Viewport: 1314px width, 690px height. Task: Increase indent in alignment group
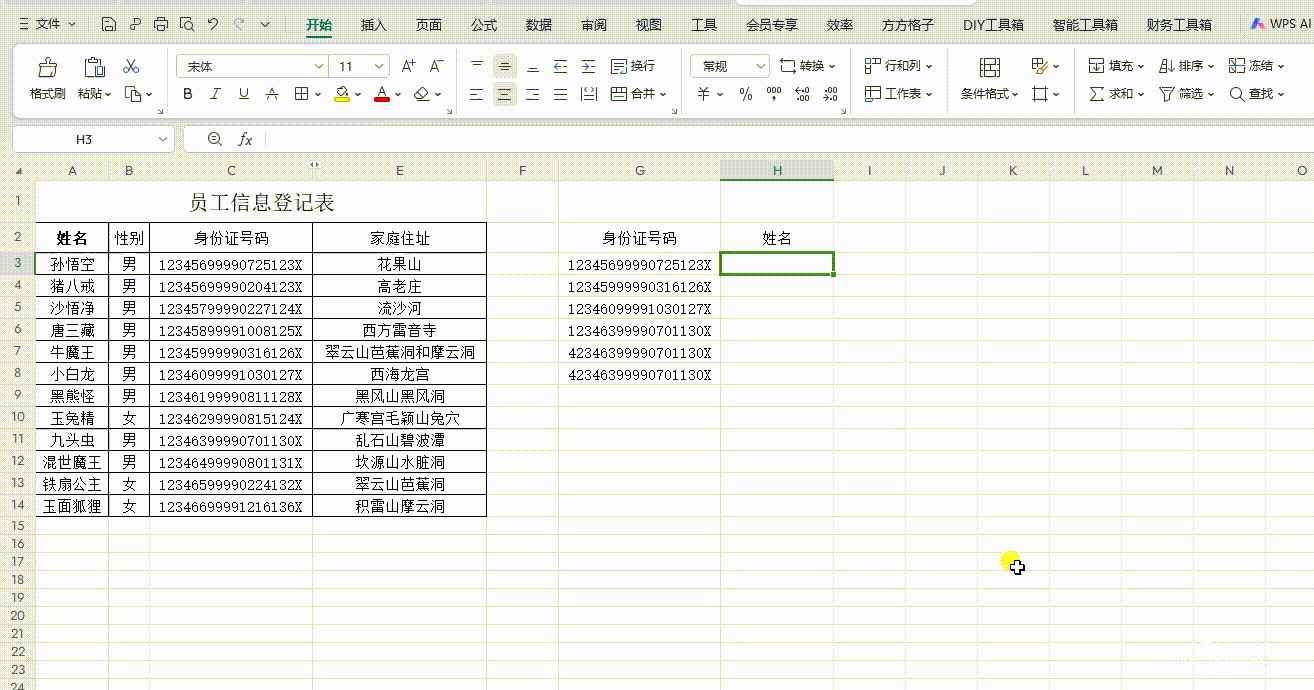588,66
